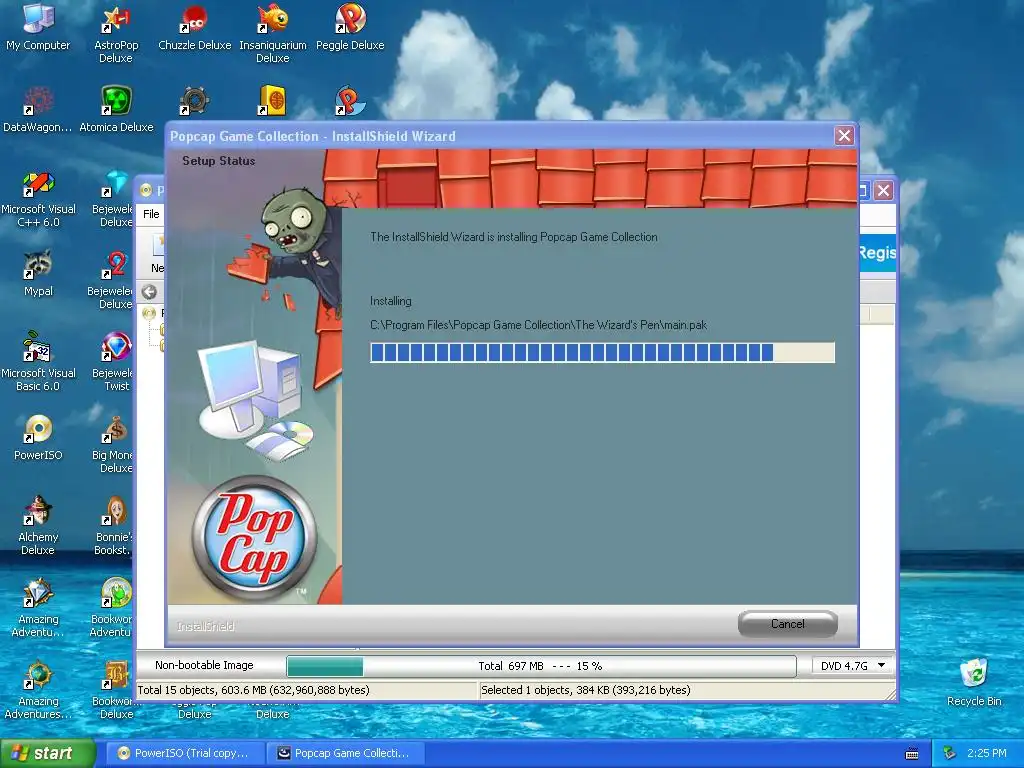This screenshot has width=1024, height=768.
Task: Launch Atomica Deluxe shortcut
Action: tap(116, 109)
